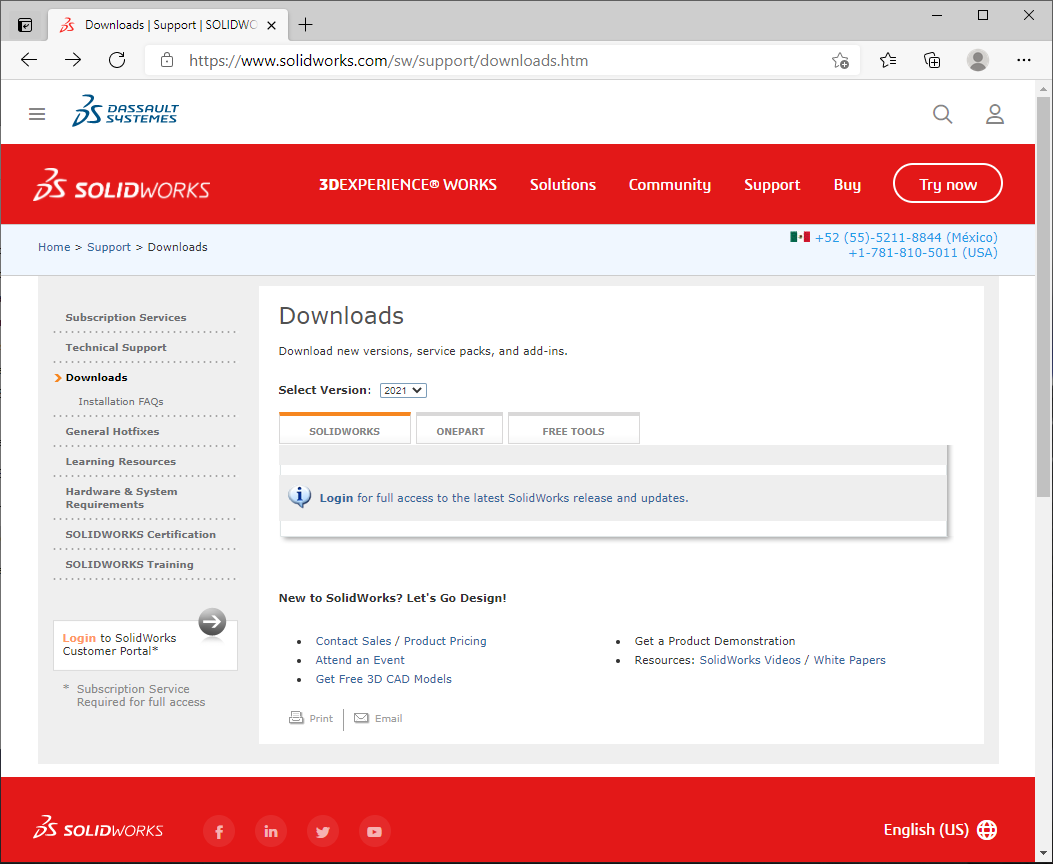The width and height of the screenshot is (1053, 864).
Task: Click the browser back arrow
Action: pyautogui.click(x=29, y=60)
